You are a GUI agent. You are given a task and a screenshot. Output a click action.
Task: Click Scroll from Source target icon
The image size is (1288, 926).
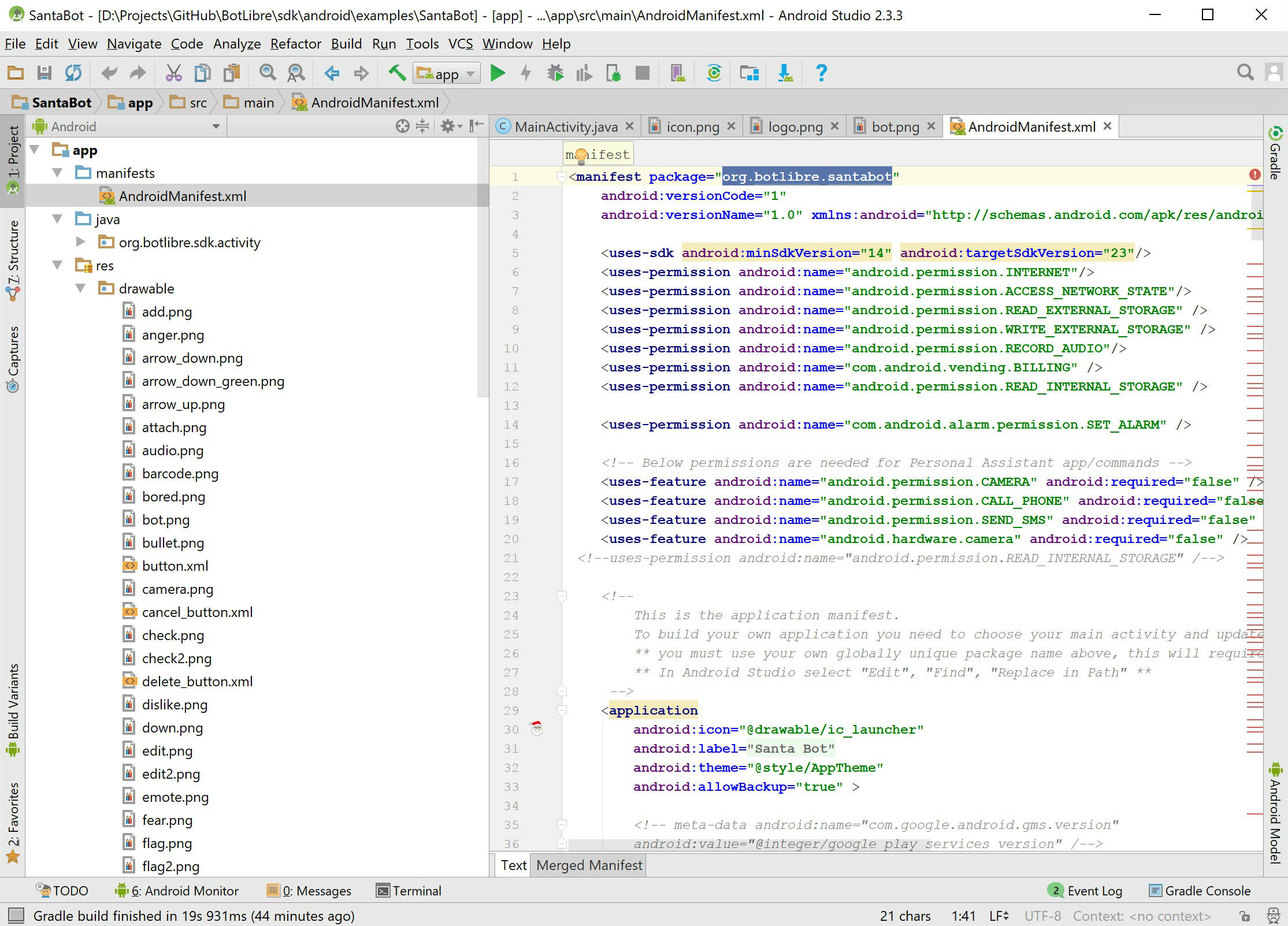pyautogui.click(x=402, y=126)
